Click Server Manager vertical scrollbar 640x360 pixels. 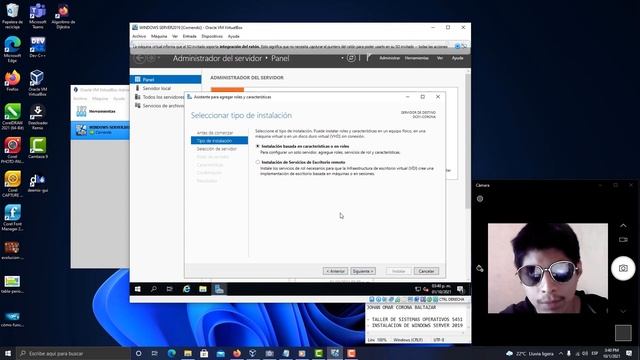tap(468, 141)
